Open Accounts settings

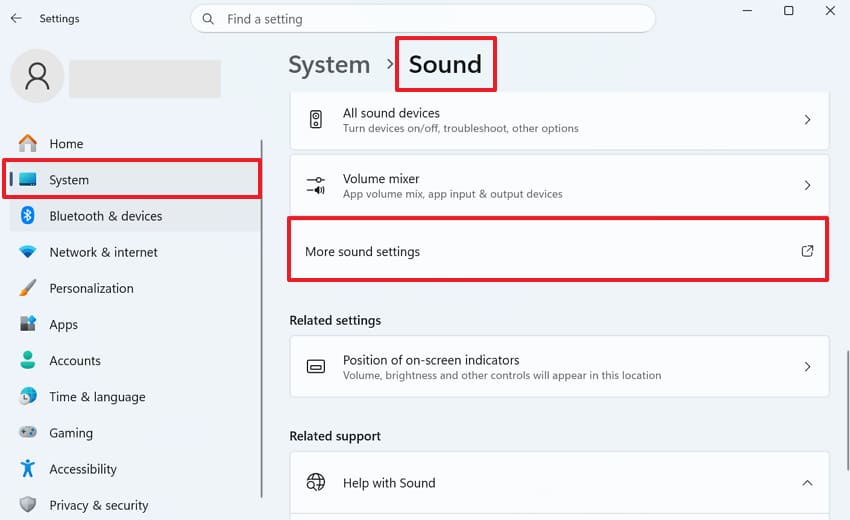click(134, 361)
